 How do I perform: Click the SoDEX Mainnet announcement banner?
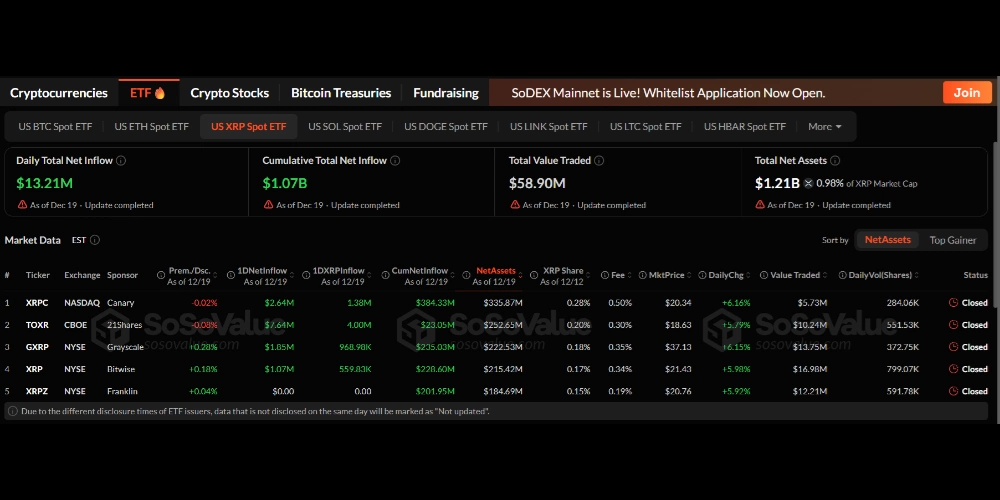[668, 93]
